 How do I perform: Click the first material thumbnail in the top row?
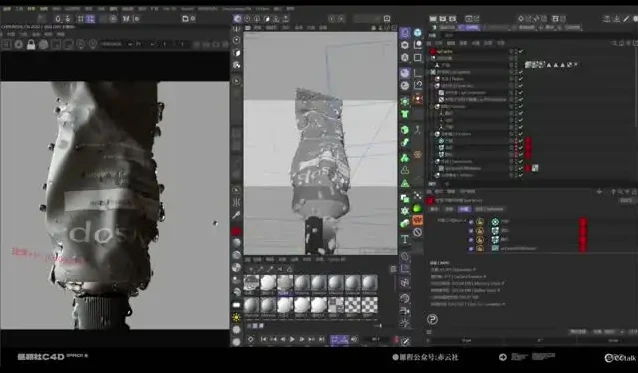pos(251,282)
